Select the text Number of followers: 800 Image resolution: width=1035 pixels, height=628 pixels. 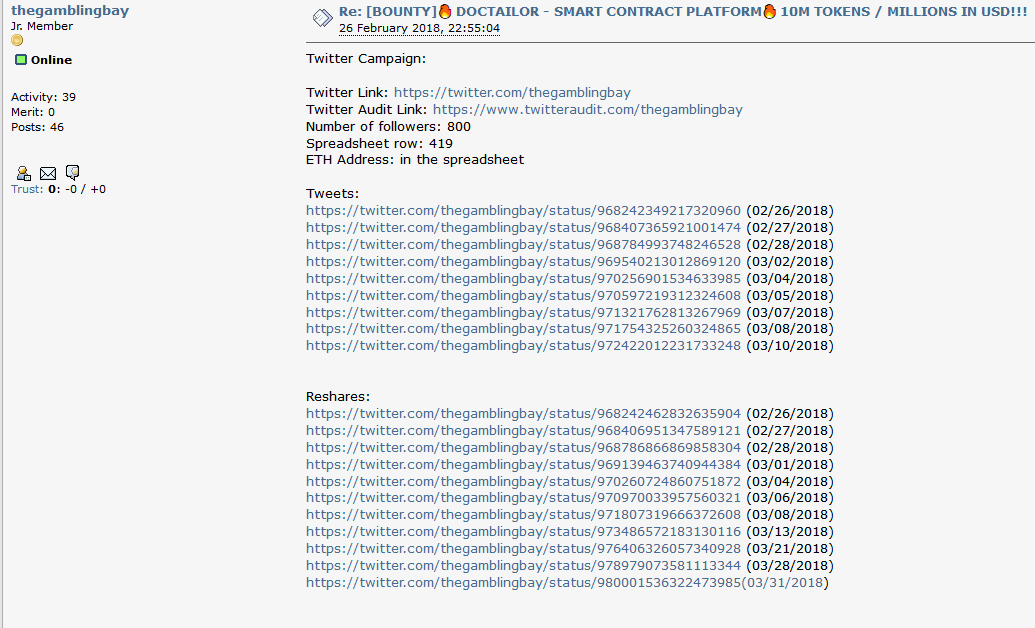click(x=388, y=127)
